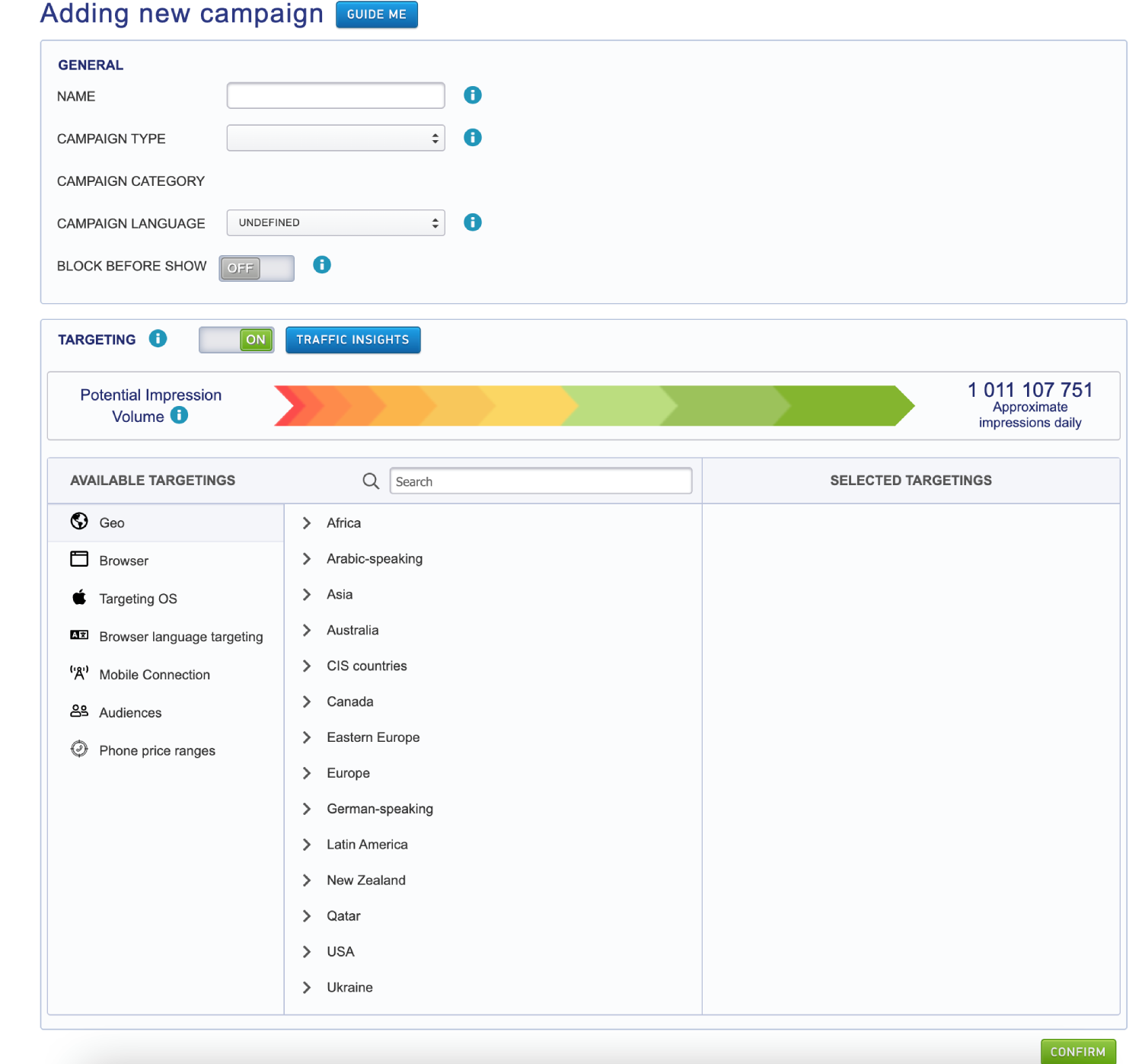Image resolution: width=1142 pixels, height=1064 pixels.
Task: Click the Australia label
Action: coord(352,631)
